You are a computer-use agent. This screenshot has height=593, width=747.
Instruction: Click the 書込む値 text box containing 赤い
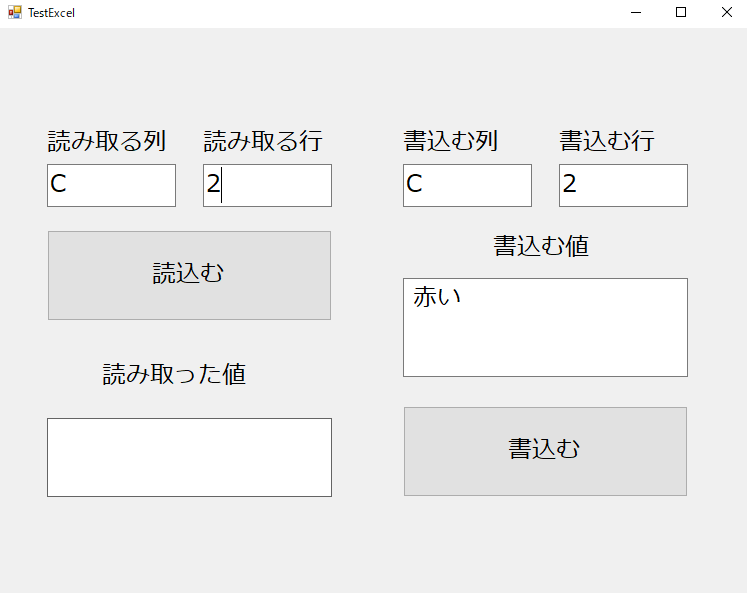(545, 327)
